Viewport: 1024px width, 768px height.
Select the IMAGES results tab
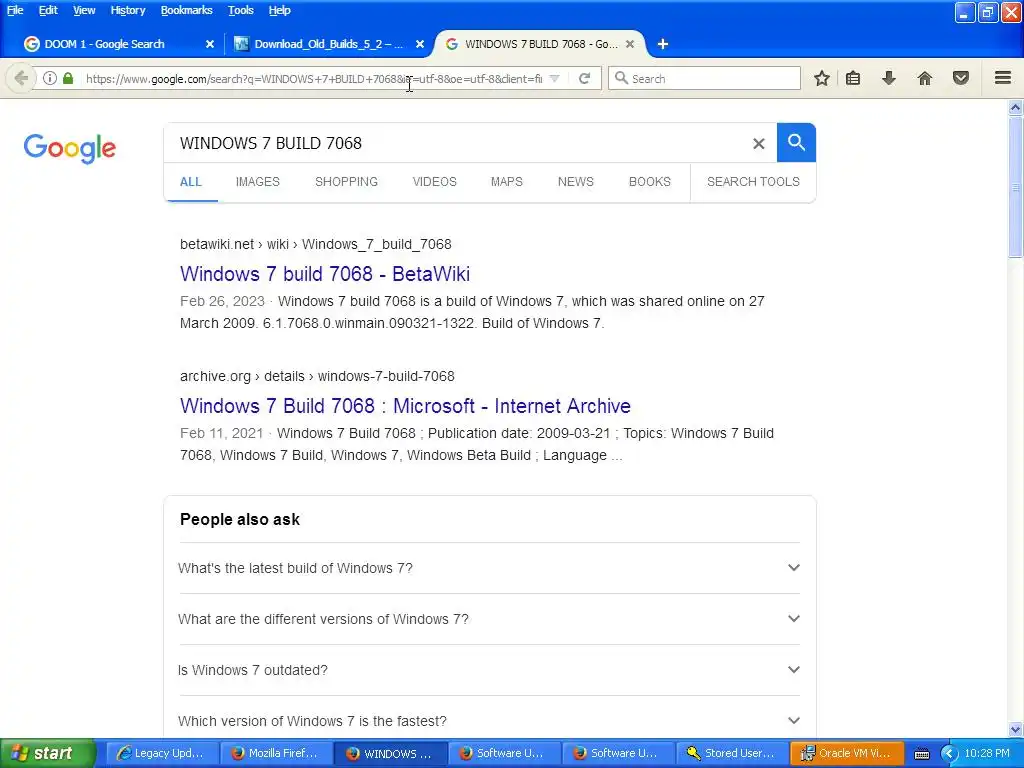[x=257, y=182]
